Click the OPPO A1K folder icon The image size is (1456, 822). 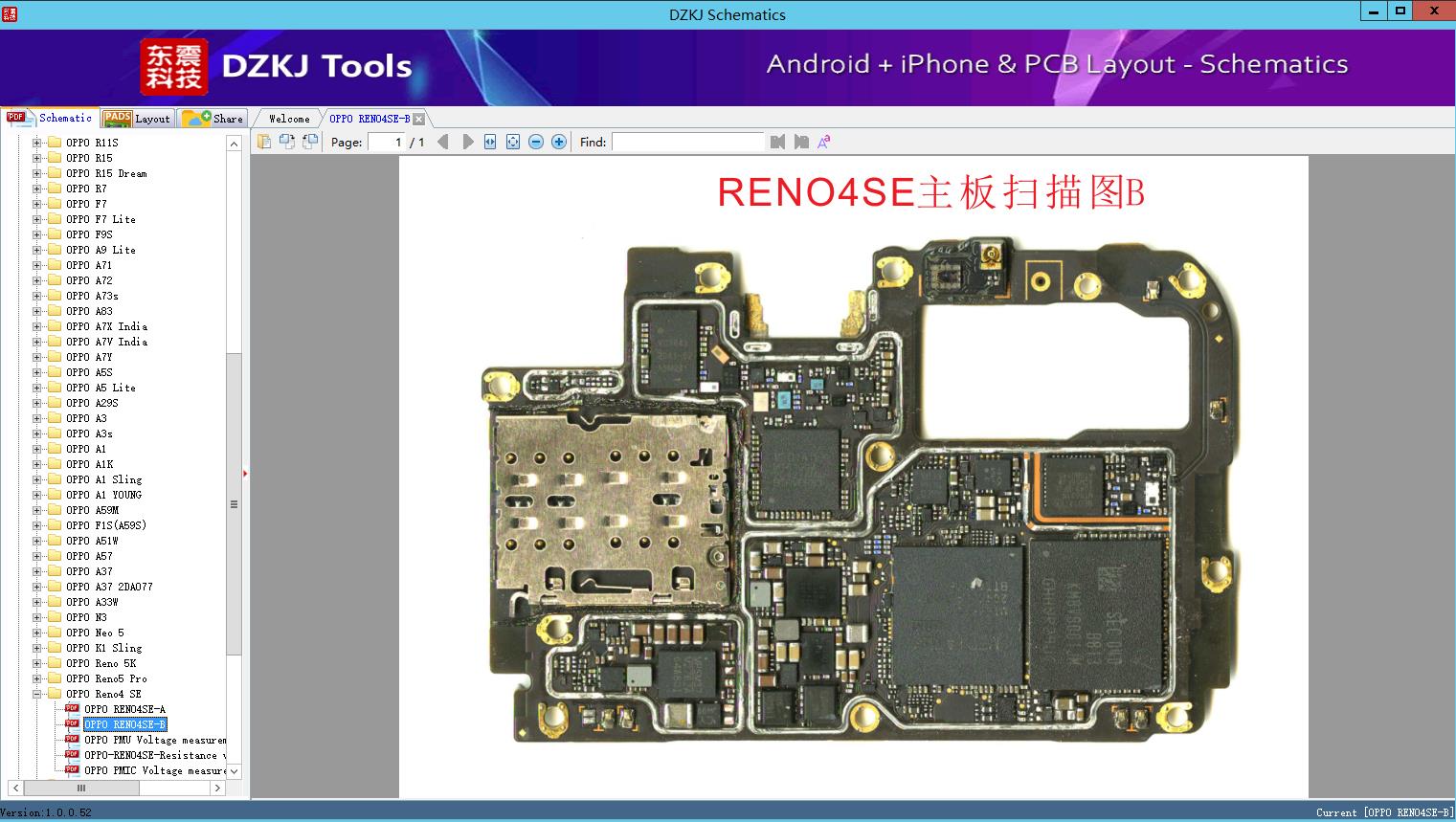click(x=55, y=464)
